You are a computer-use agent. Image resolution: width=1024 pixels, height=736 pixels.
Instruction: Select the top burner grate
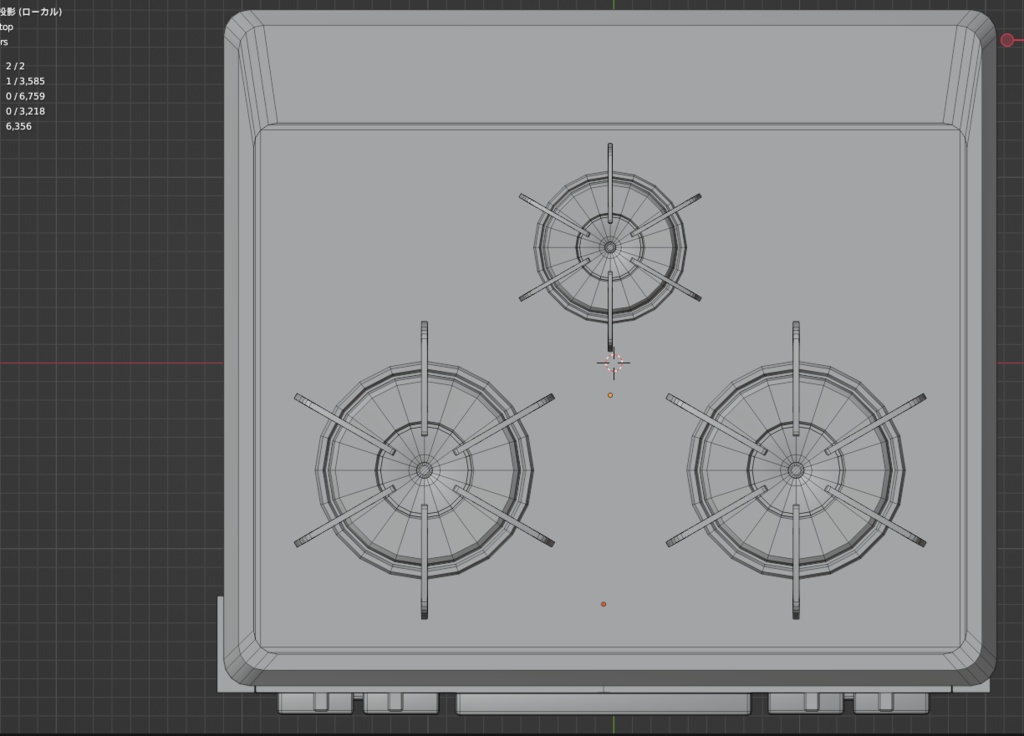(608, 245)
